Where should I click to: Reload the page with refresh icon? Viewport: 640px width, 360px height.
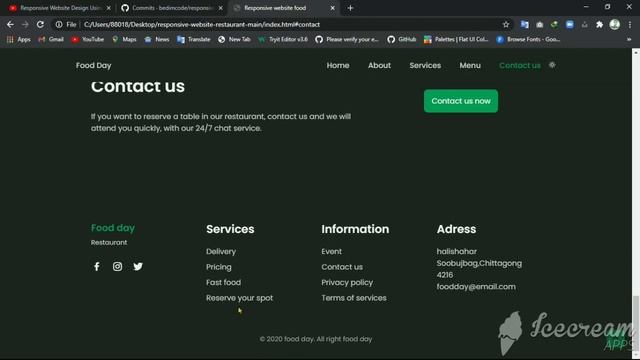(x=40, y=24)
